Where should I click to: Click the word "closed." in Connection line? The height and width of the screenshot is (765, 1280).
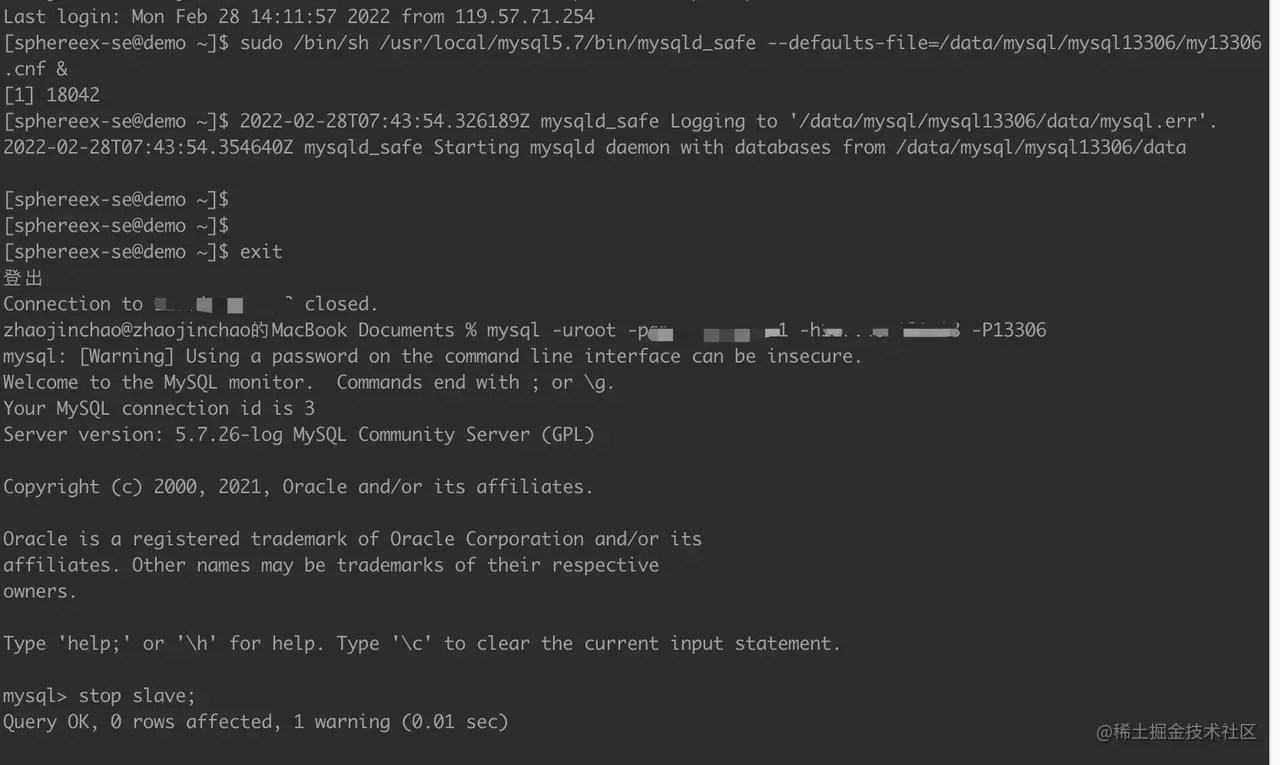[341, 304]
